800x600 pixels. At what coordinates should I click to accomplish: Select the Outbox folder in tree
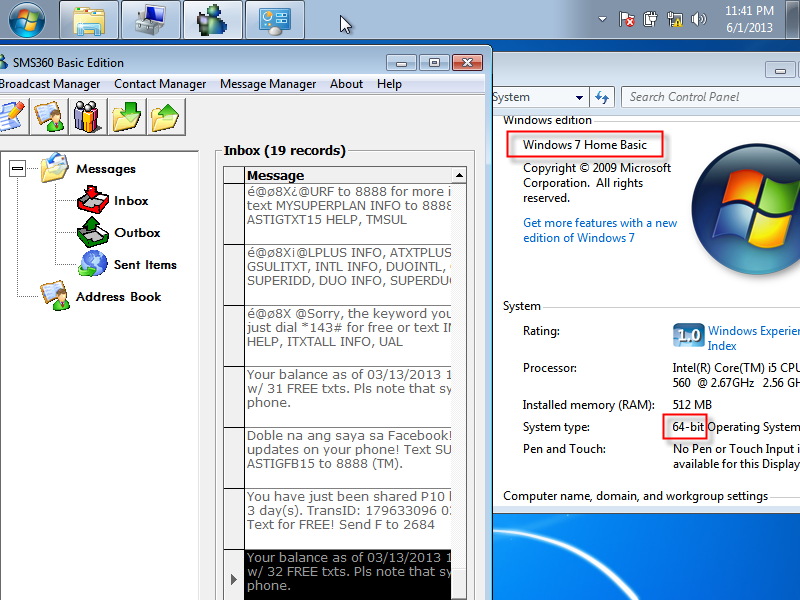[x=137, y=233]
